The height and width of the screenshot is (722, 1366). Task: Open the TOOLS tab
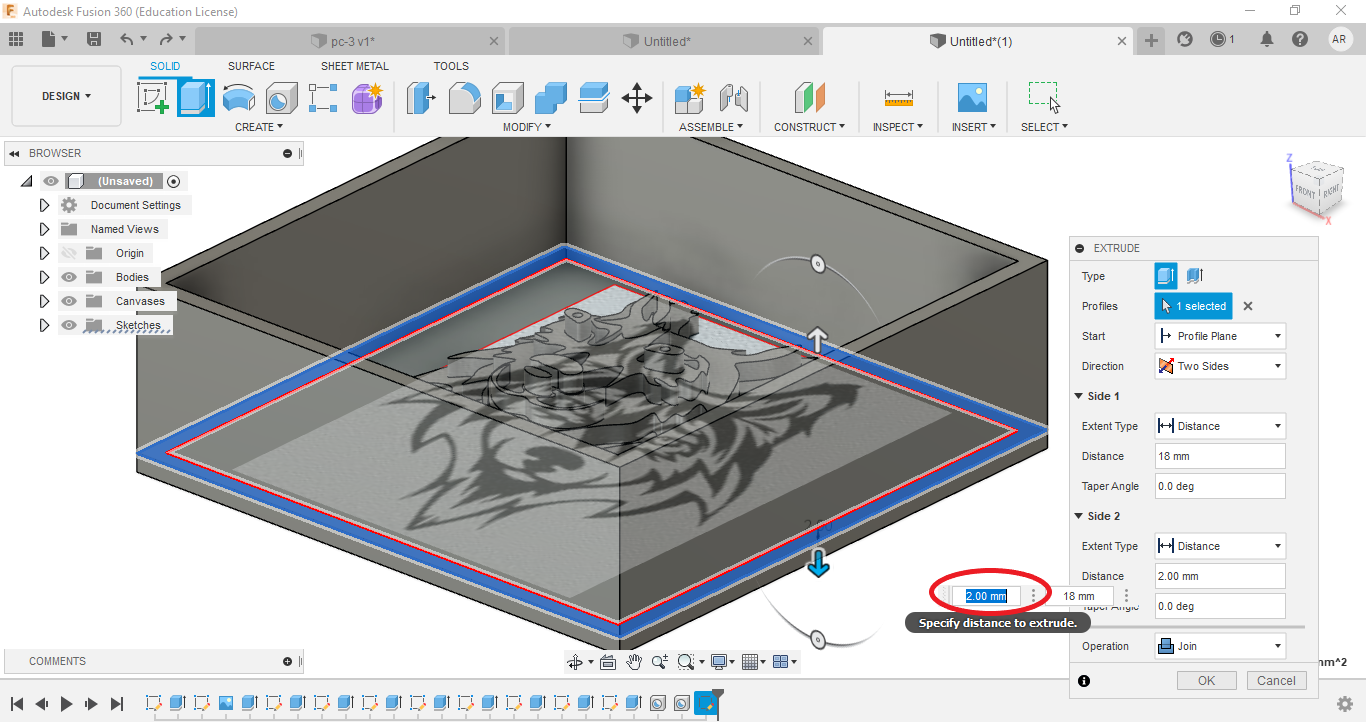[x=451, y=66]
